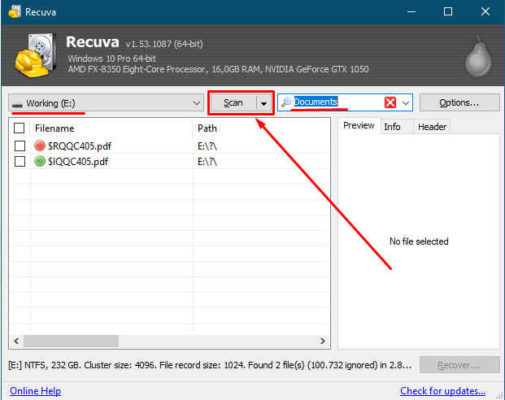Close the Recuva window
The width and height of the screenshot is (505, 400).
tap(485, 12)
